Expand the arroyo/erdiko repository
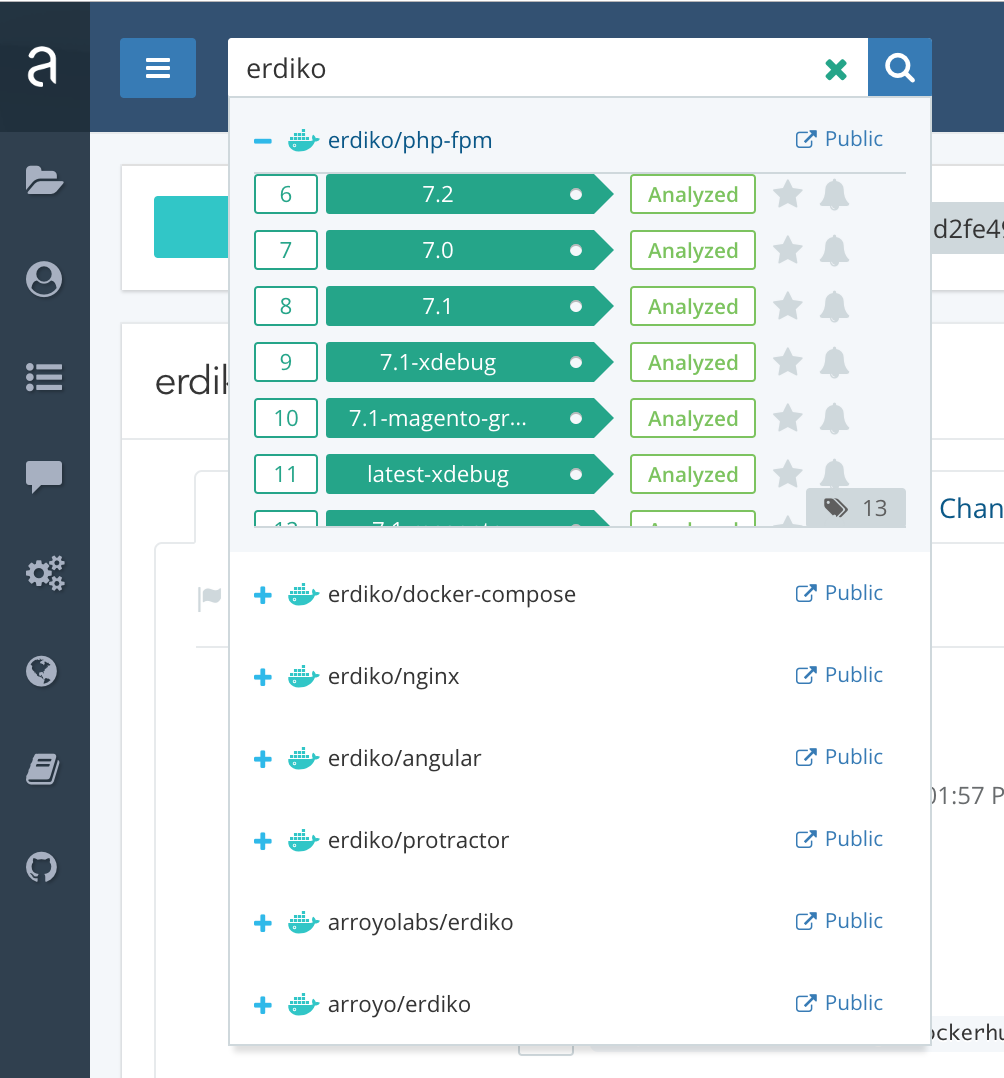Viewport: 1004px width, 1078px height. pyautogui.click(x=263, y=1005)
